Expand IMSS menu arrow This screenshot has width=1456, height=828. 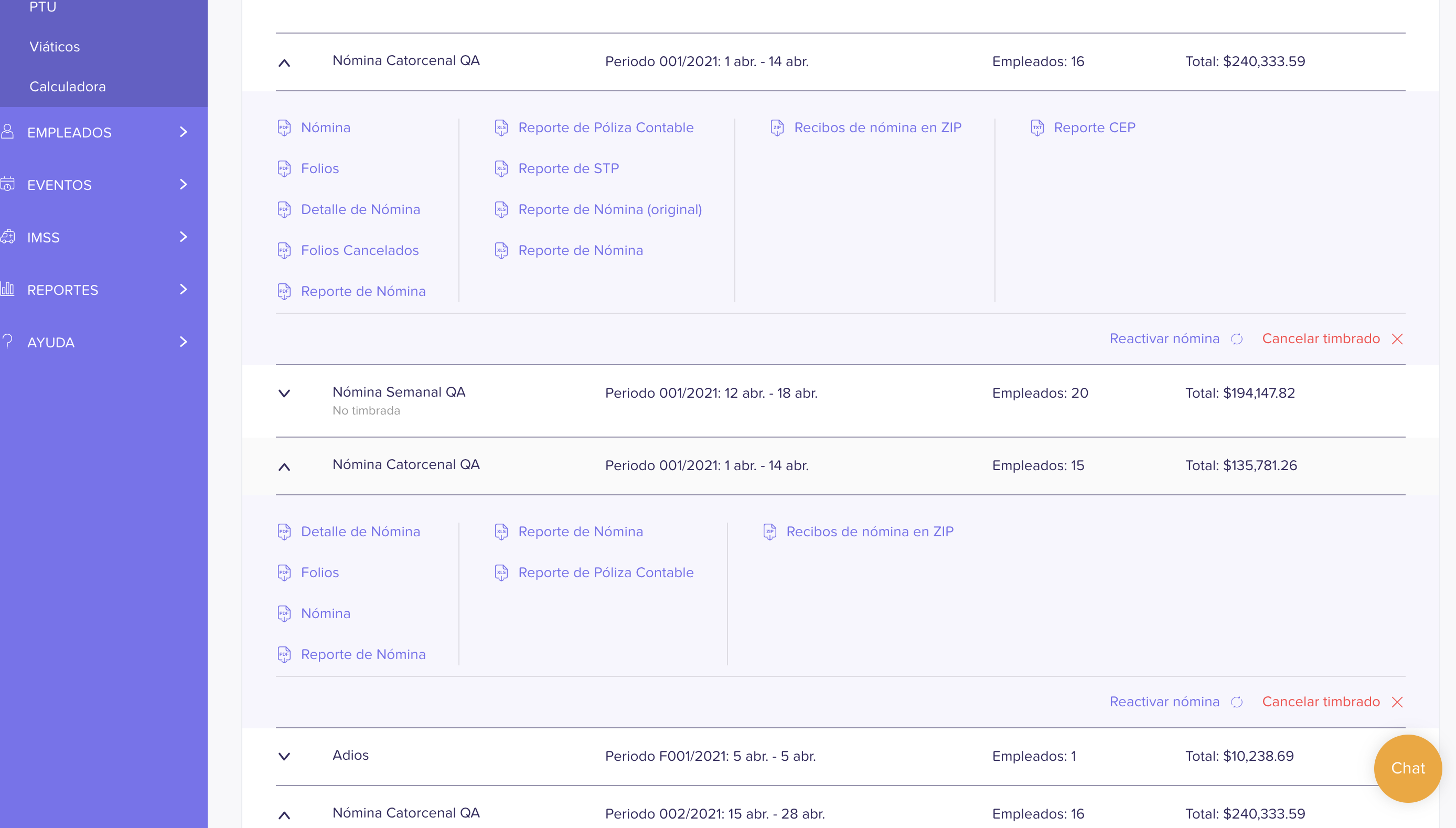183,237
